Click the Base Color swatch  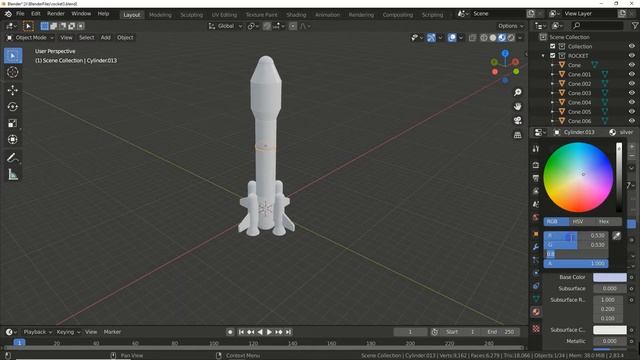[x=609, y=277]
